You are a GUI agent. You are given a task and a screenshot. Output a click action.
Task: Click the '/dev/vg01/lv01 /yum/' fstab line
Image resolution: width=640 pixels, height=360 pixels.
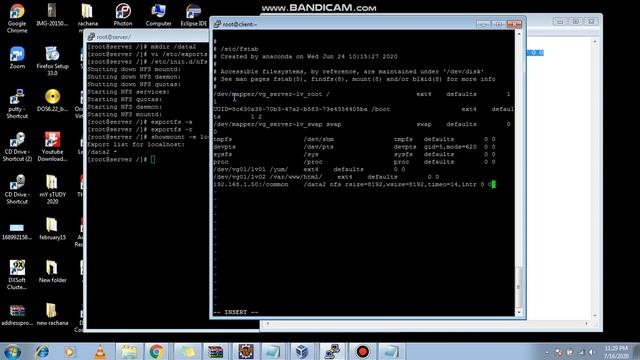coord(309,169)
